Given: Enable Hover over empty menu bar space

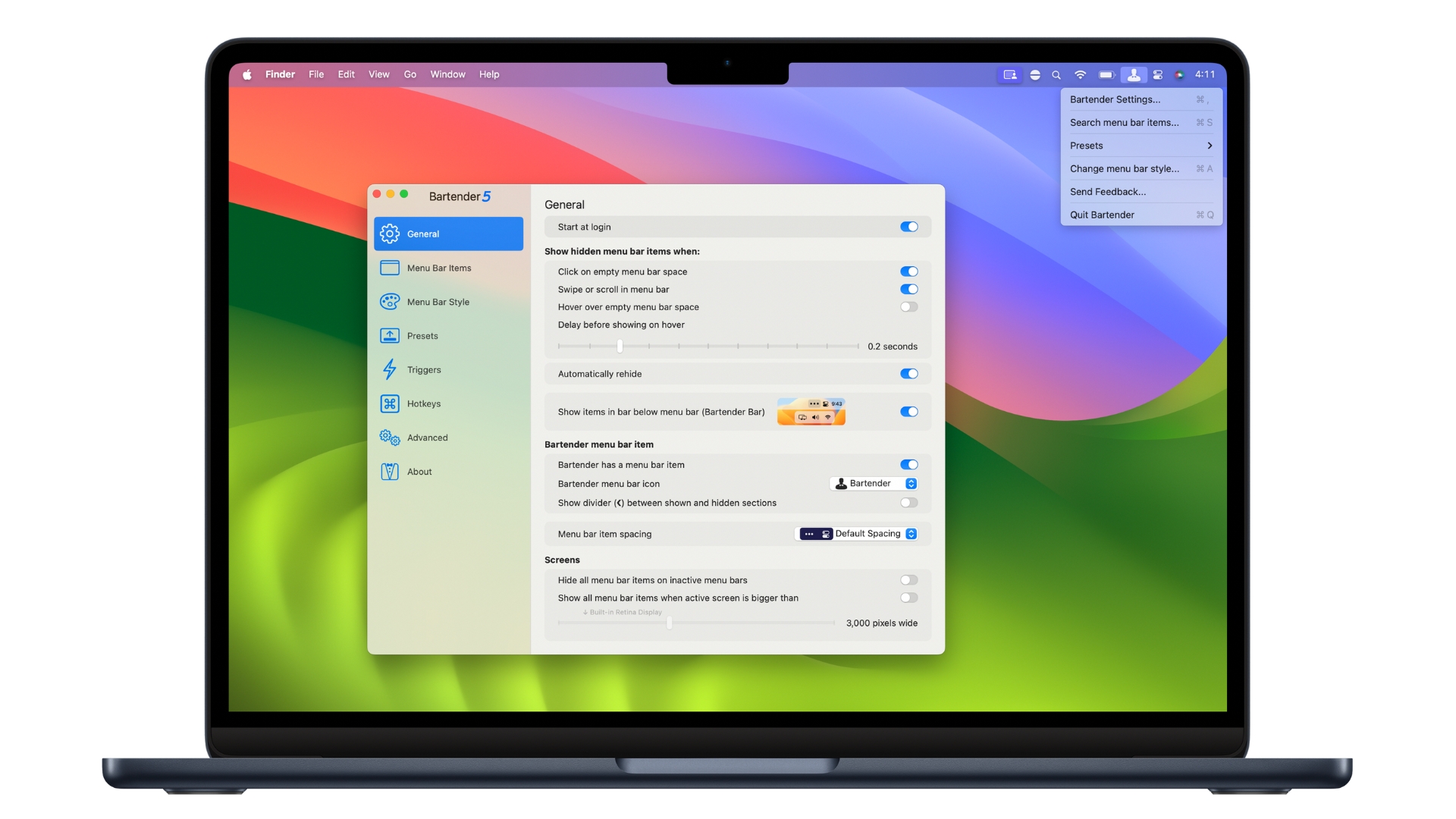Looking at the screenshot, I should [x=909, y=307].
